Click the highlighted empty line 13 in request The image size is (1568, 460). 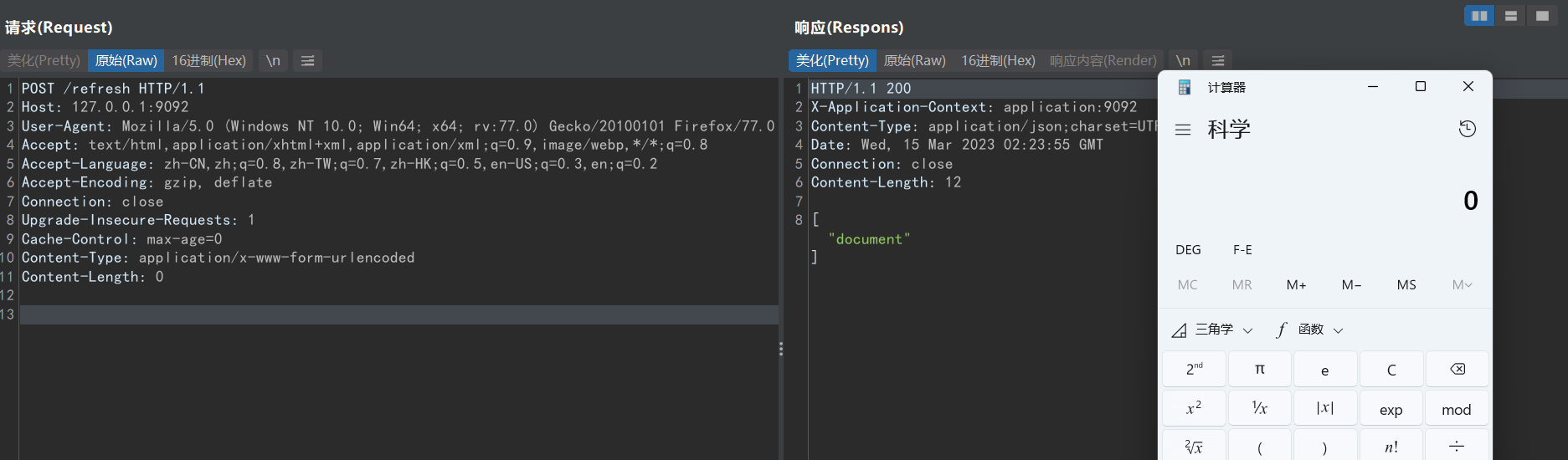coord(399,314)
